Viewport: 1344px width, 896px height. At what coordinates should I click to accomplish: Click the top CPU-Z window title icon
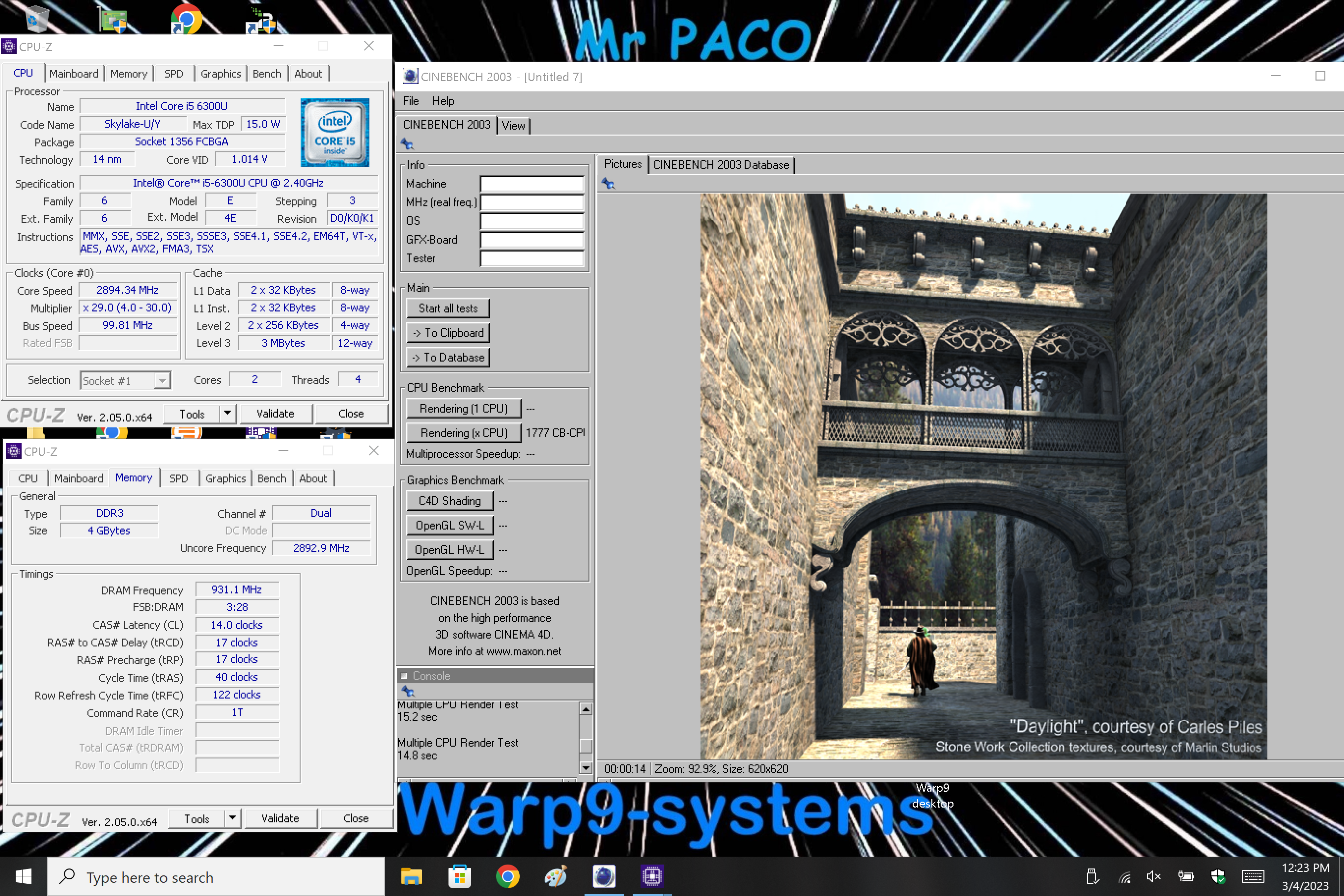pyautogui.click(x=8, y=46)
